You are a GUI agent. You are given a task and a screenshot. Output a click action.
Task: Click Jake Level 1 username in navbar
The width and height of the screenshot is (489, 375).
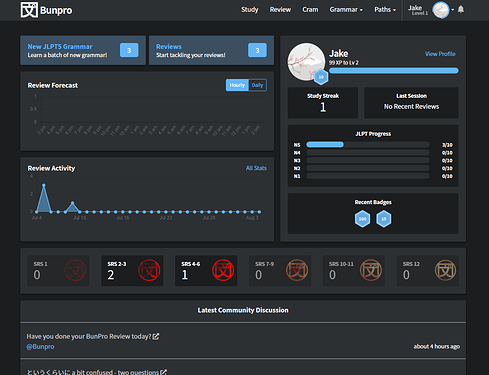[x=418, y=10]
